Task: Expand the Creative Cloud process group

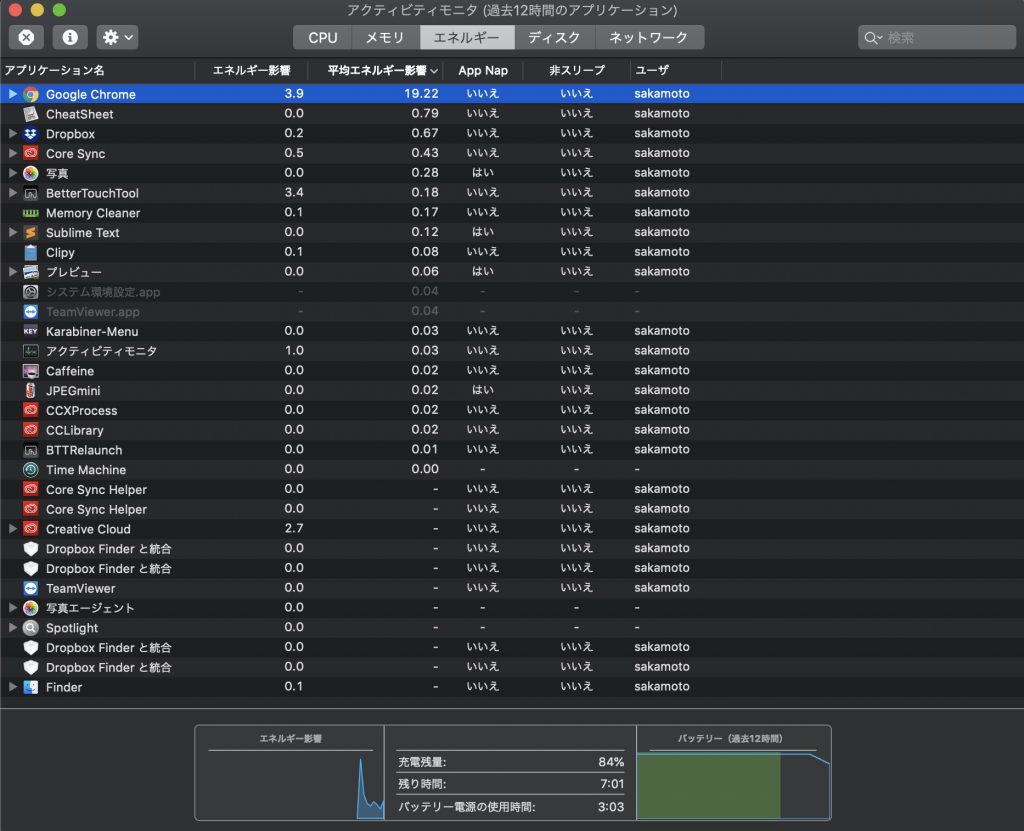Action: [x=12, y=529]
